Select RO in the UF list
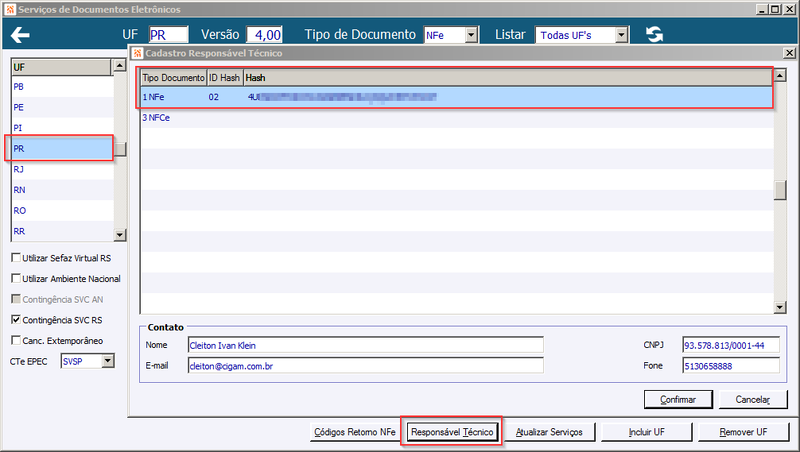 click(x=62, y=210)
